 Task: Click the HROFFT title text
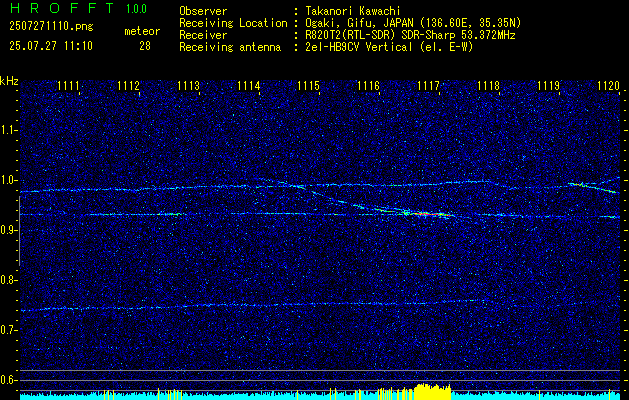coord(63,8)
